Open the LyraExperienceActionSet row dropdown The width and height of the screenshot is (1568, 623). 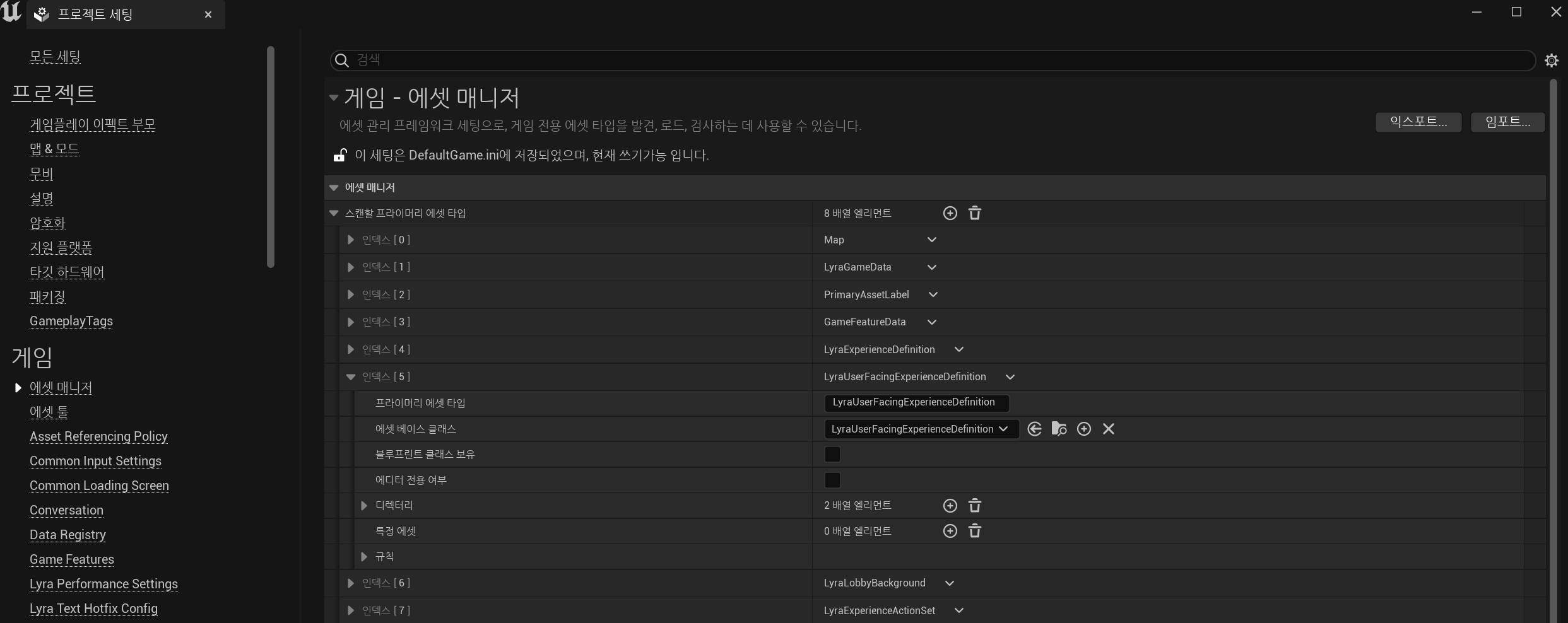(959, 610)
